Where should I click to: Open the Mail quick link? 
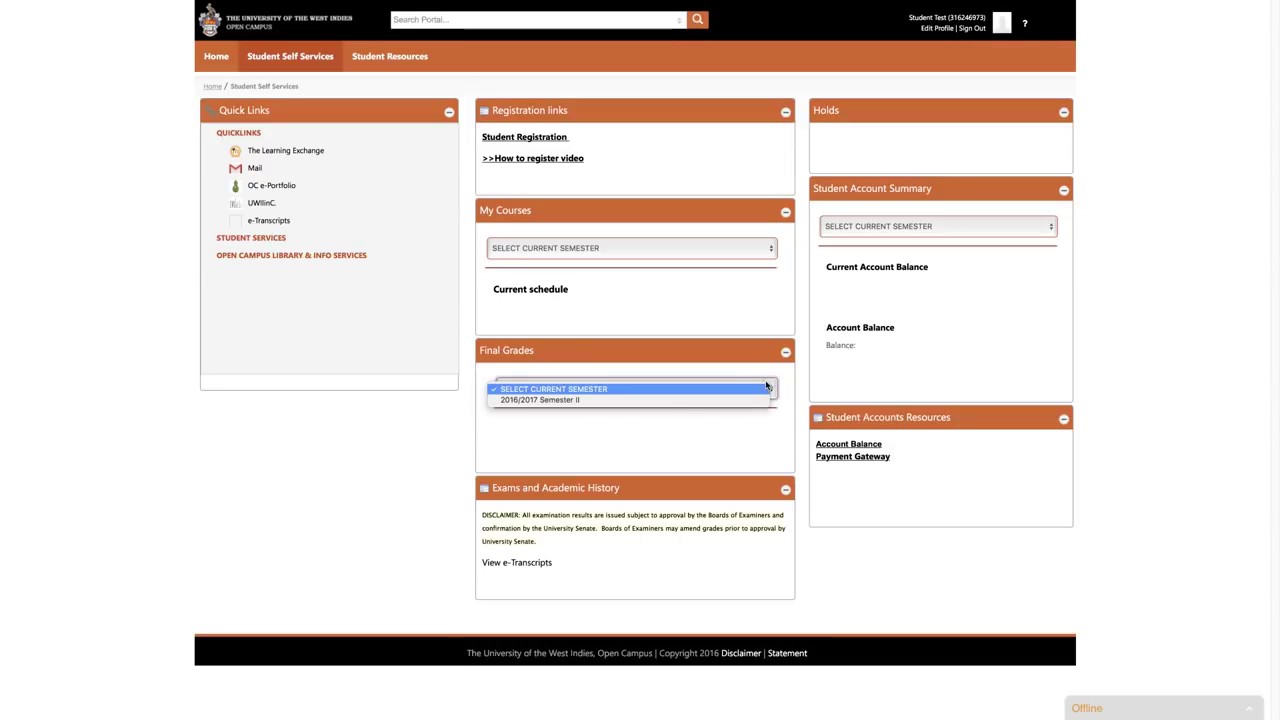click(255, 168)
